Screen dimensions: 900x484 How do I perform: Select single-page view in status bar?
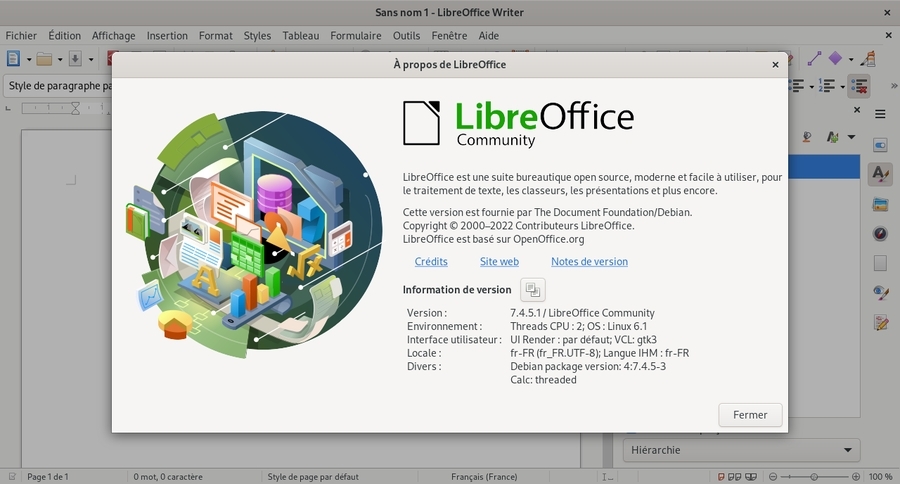click(x=721, y=477)
